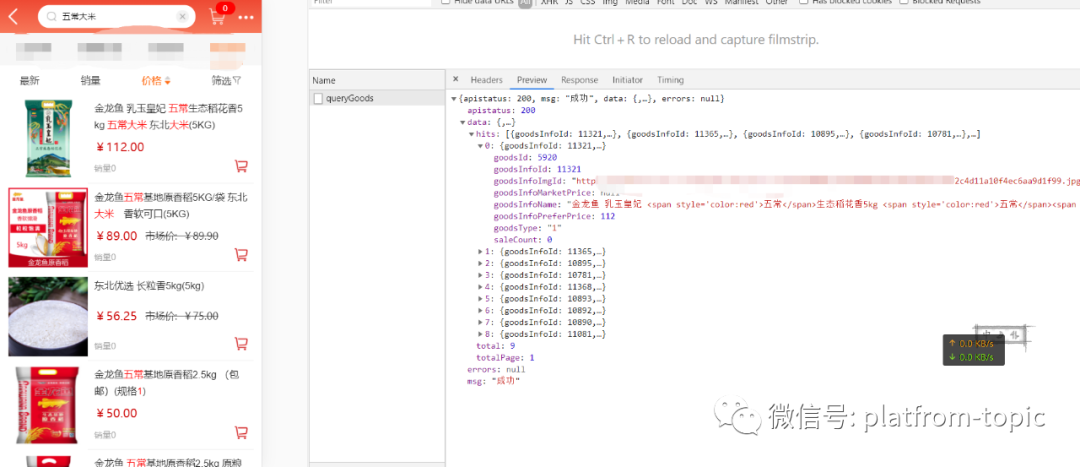Expand hits item 2 goodsInfoId 10895
The width and height of the screenshot is (1080, 467).
[480, 263]
